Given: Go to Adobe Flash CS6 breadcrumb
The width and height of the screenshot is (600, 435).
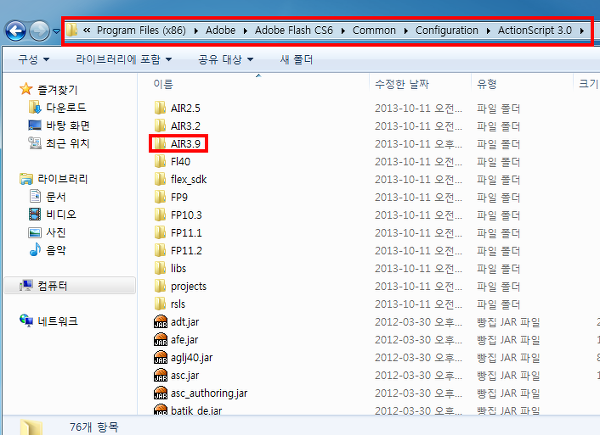Looking at the screenshot, I should coord(294,30).
